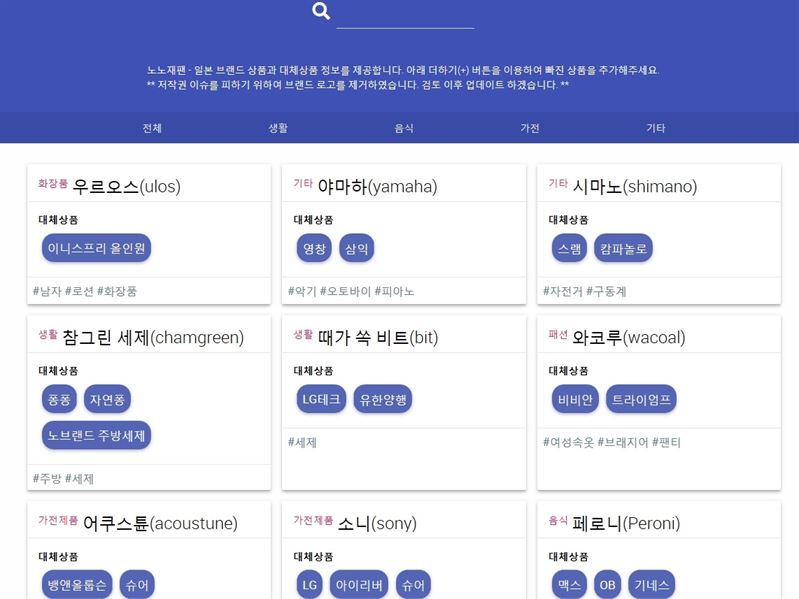Click the 아이리버 chip under 소니
The height and width of the screenshot is (599, 799).
point(359,584)
